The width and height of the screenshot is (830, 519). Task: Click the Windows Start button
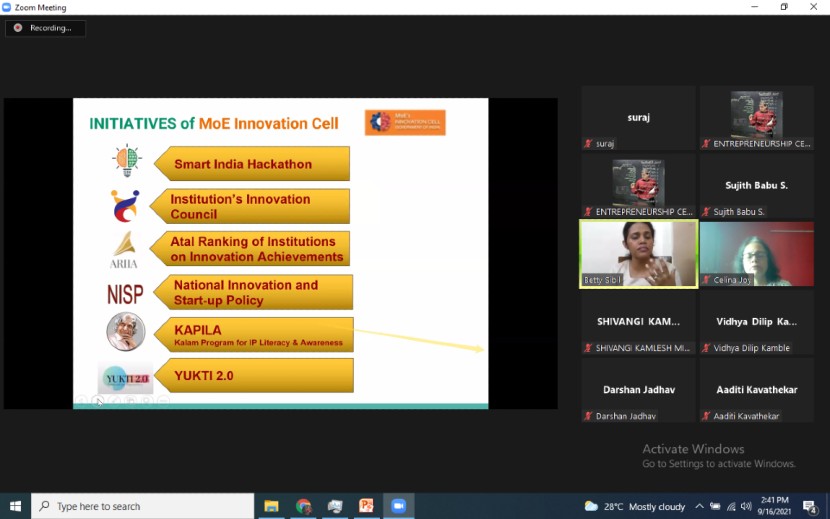(15, 506)
